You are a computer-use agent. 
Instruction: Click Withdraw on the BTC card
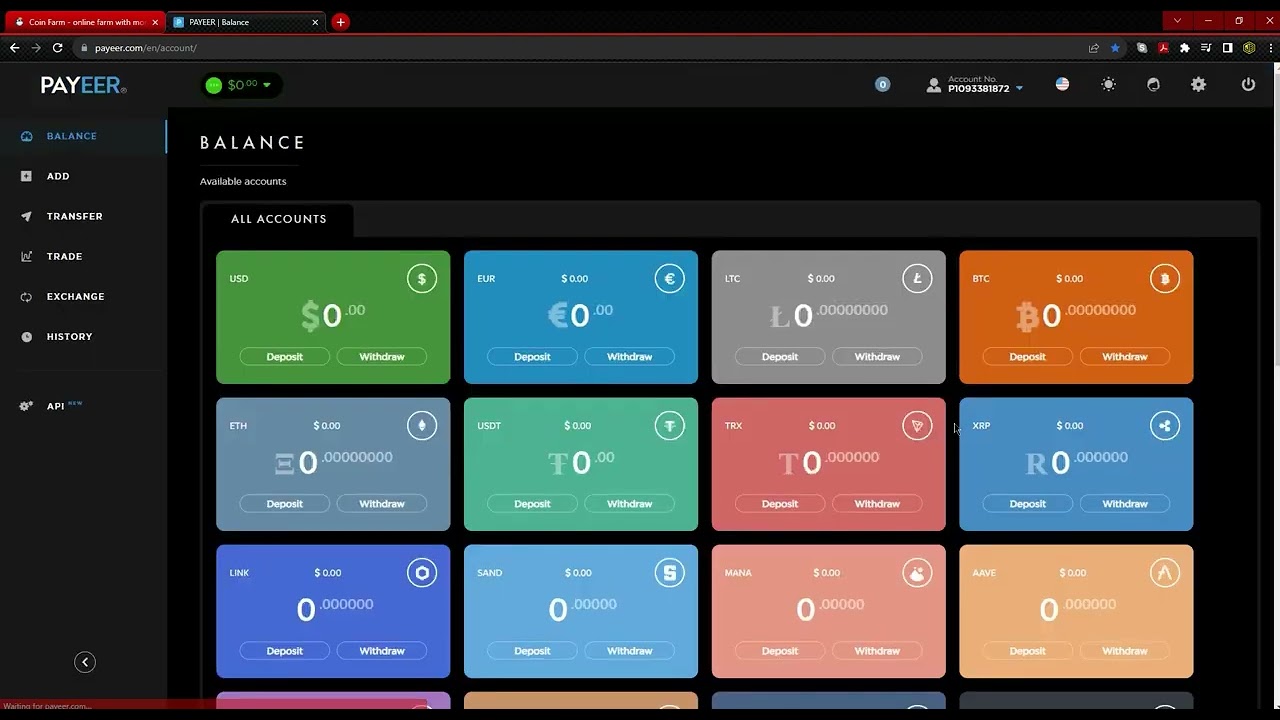tap(1125, 357)
